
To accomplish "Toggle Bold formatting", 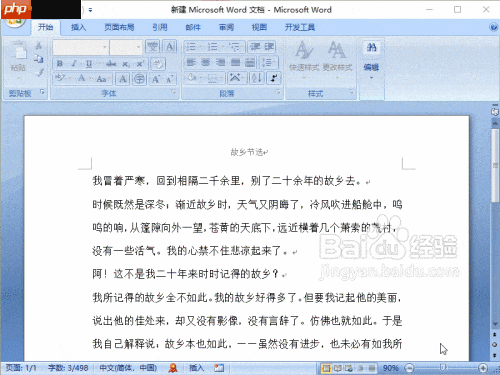I will [x=60, y=63].
